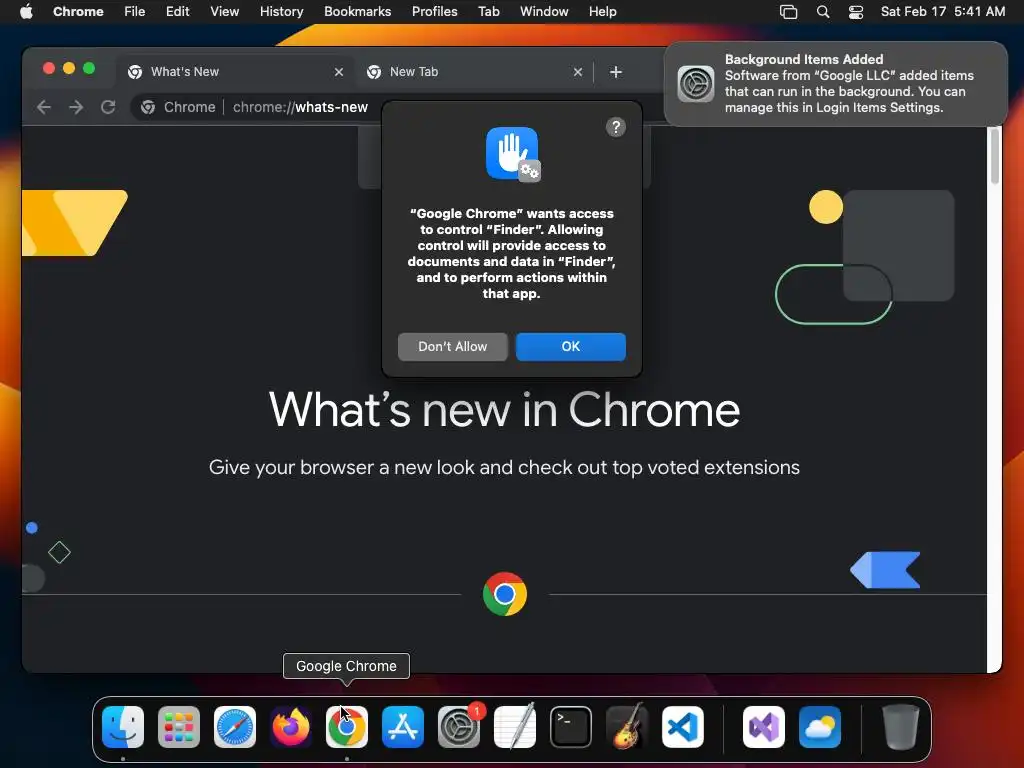Open Visual Studio from the Dock
The image size is (1024, 768).
(763, 727)
